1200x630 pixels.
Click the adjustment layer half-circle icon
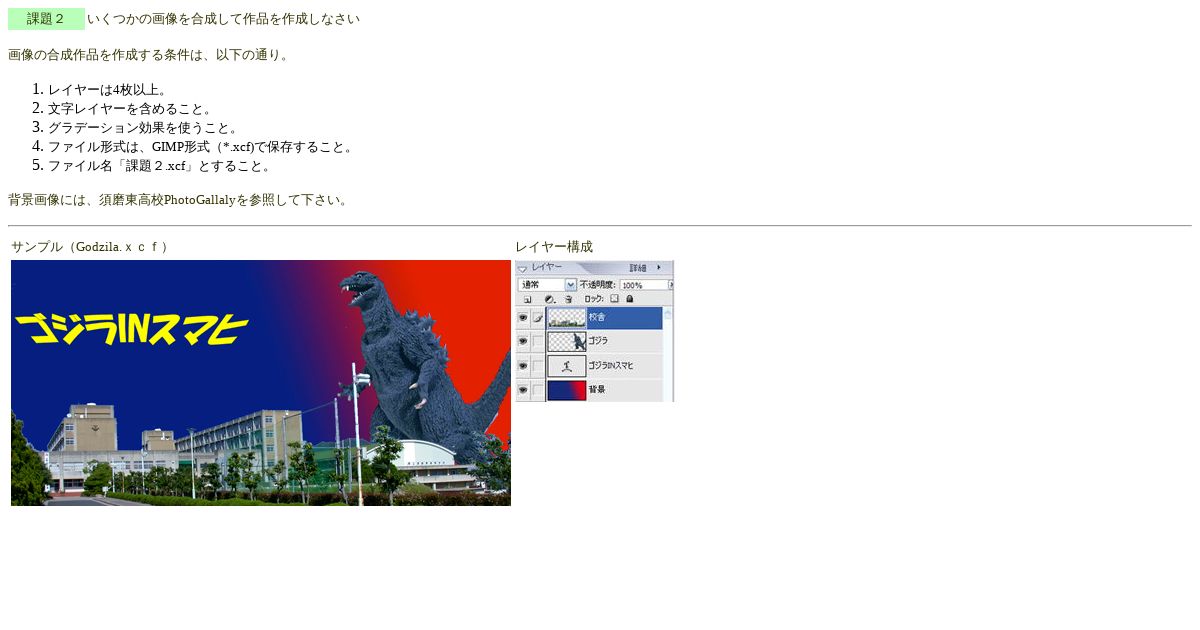click(549, 299)
